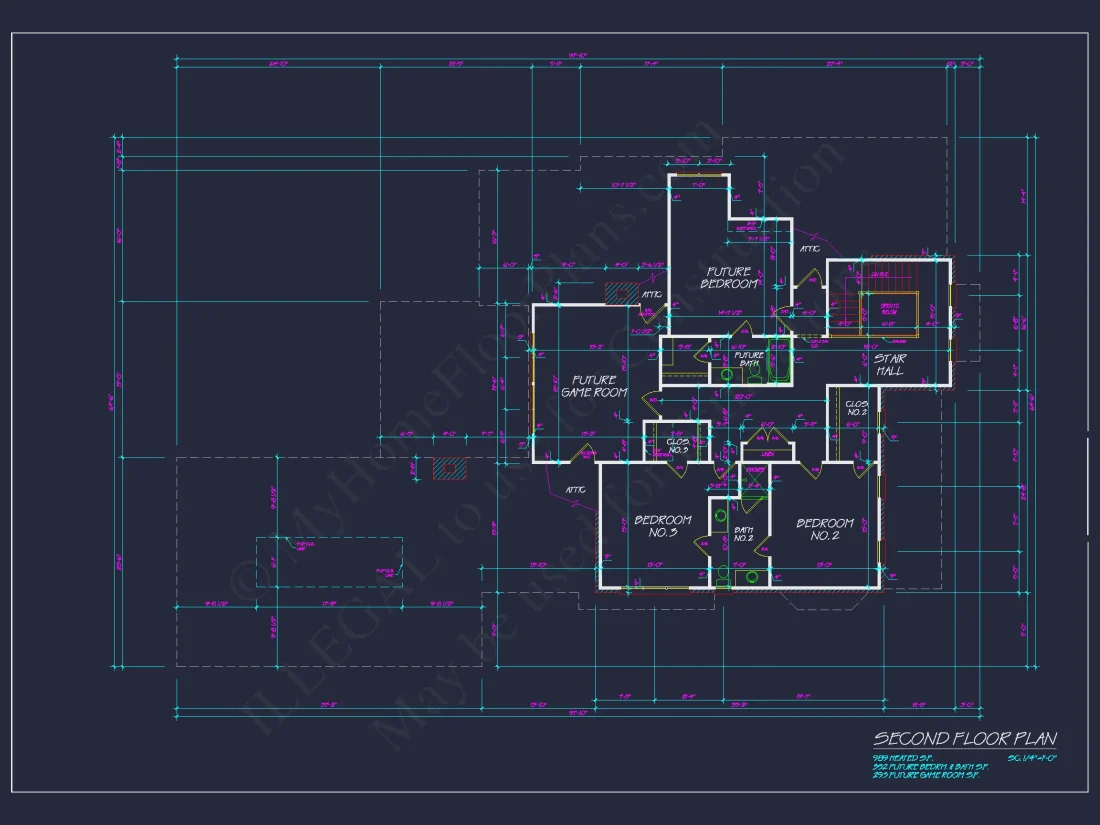Select the Linen closet label
The width and height of the screenshot is (1100, 825).
[x=767, y=453]
